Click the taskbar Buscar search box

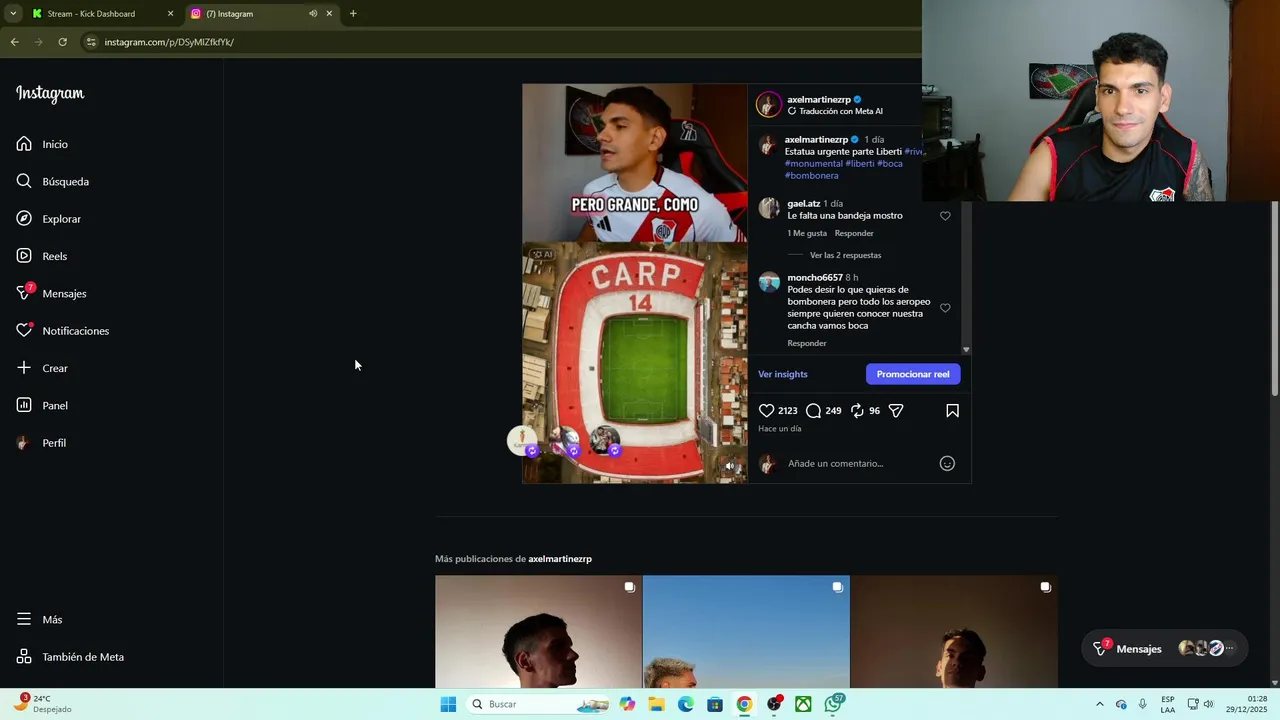coord(538,704)
